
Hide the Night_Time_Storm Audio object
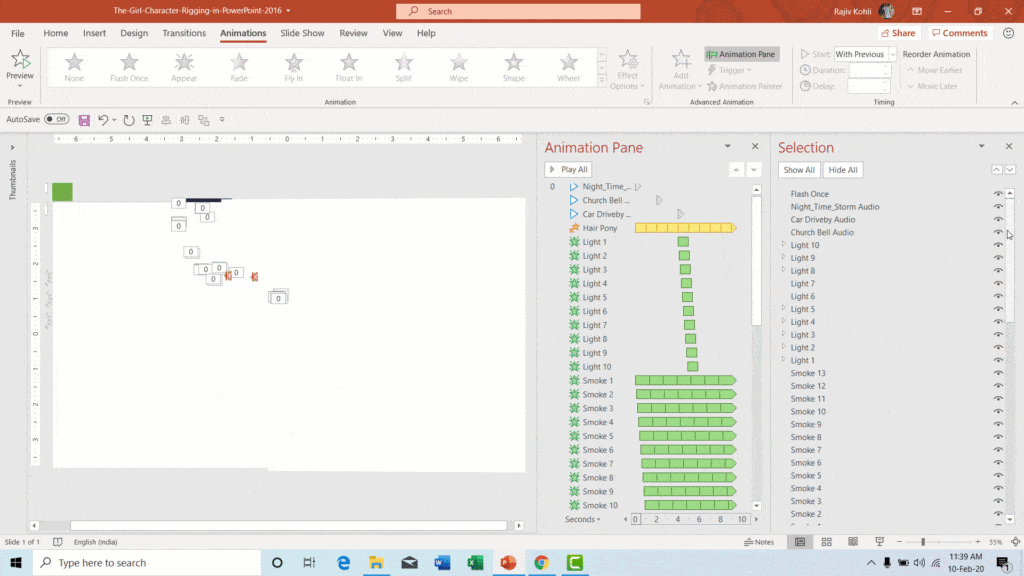click(x=997, y=206)
